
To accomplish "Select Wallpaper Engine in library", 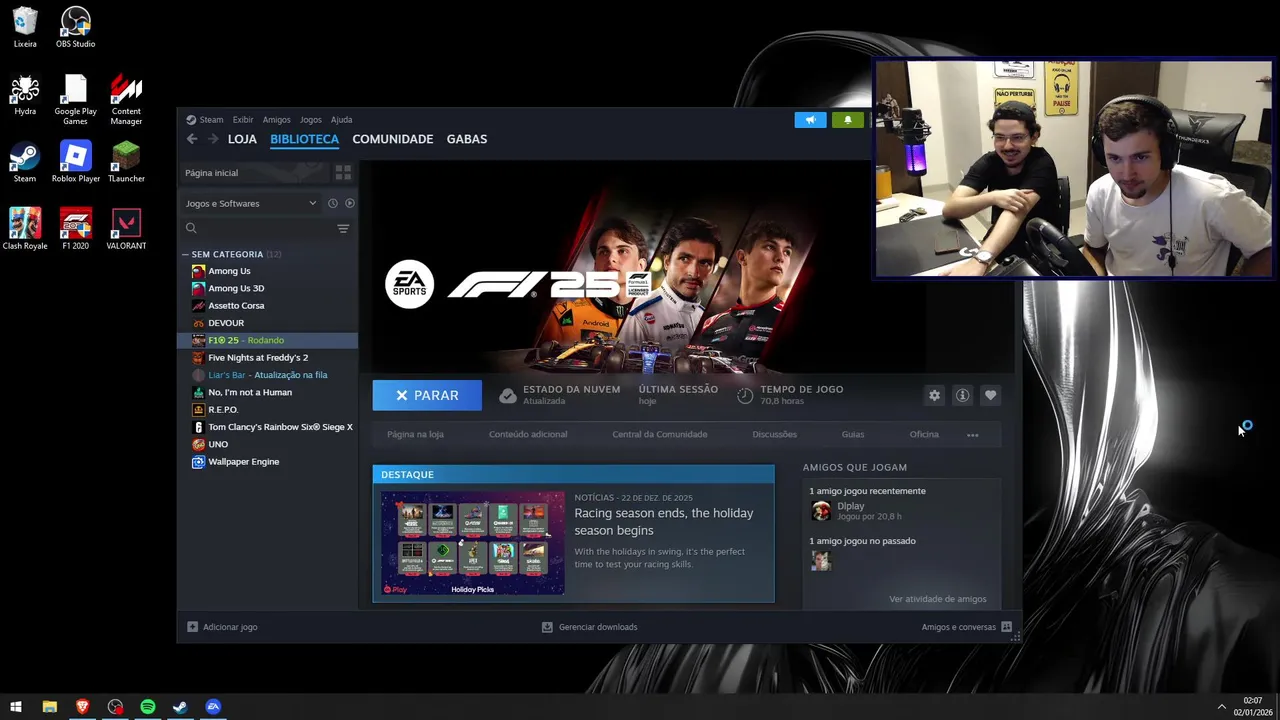I will (x=268, y=462).
